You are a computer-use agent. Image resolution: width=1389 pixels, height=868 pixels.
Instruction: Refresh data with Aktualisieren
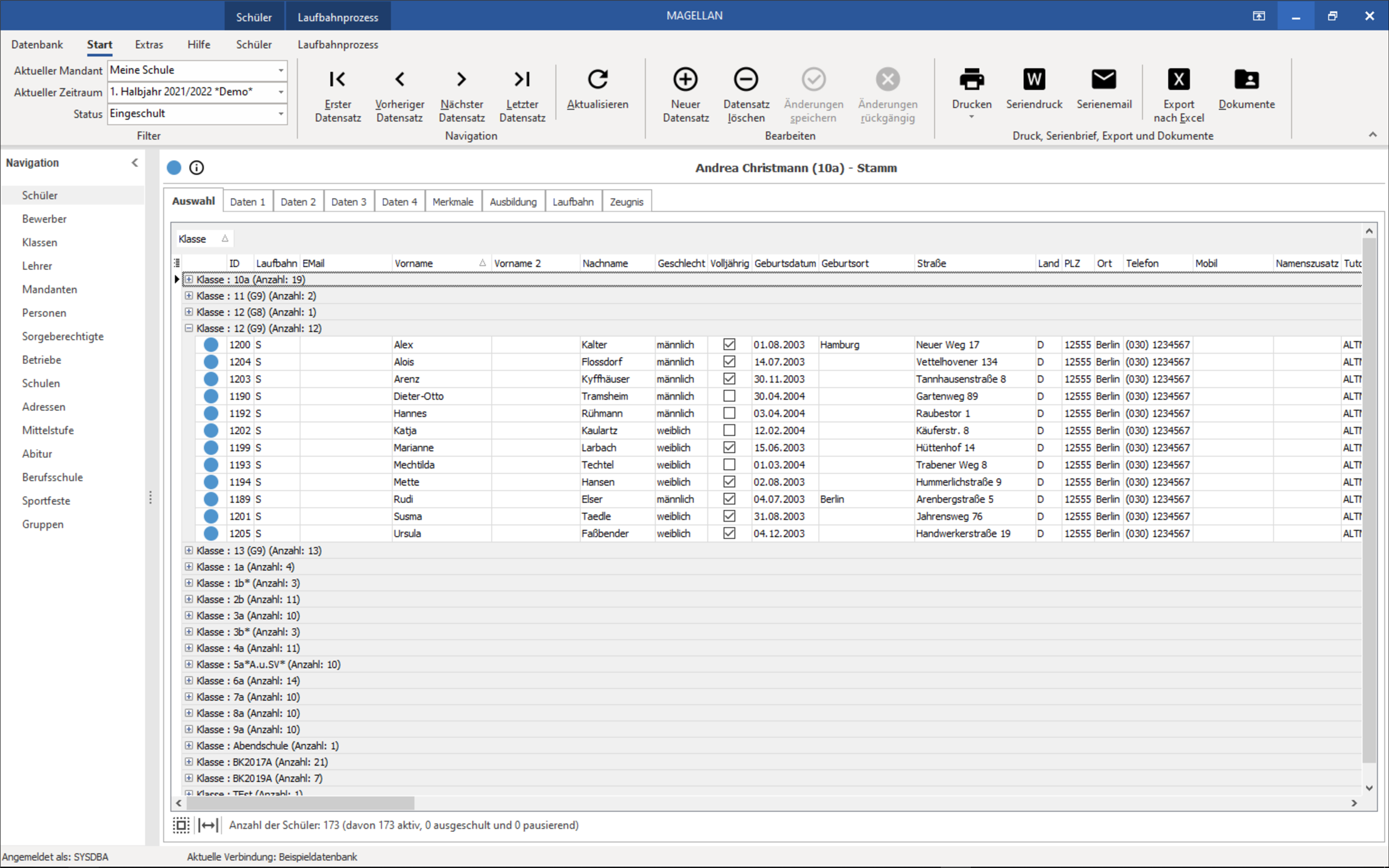598,89
